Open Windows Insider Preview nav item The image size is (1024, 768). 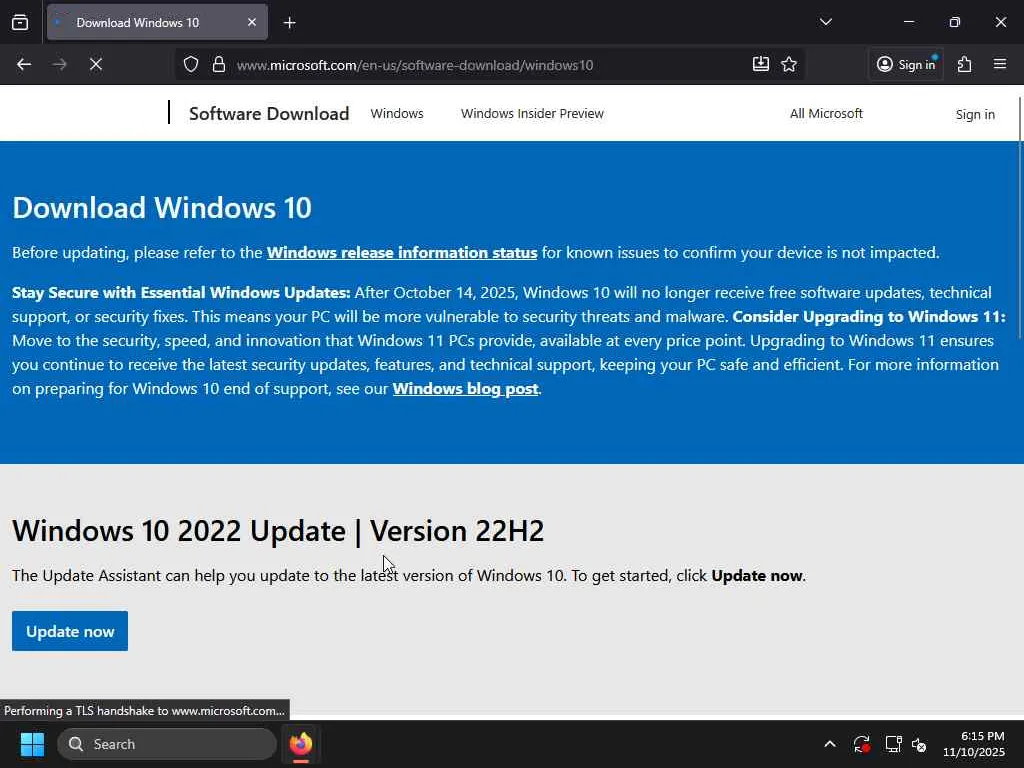pos(532,114)
